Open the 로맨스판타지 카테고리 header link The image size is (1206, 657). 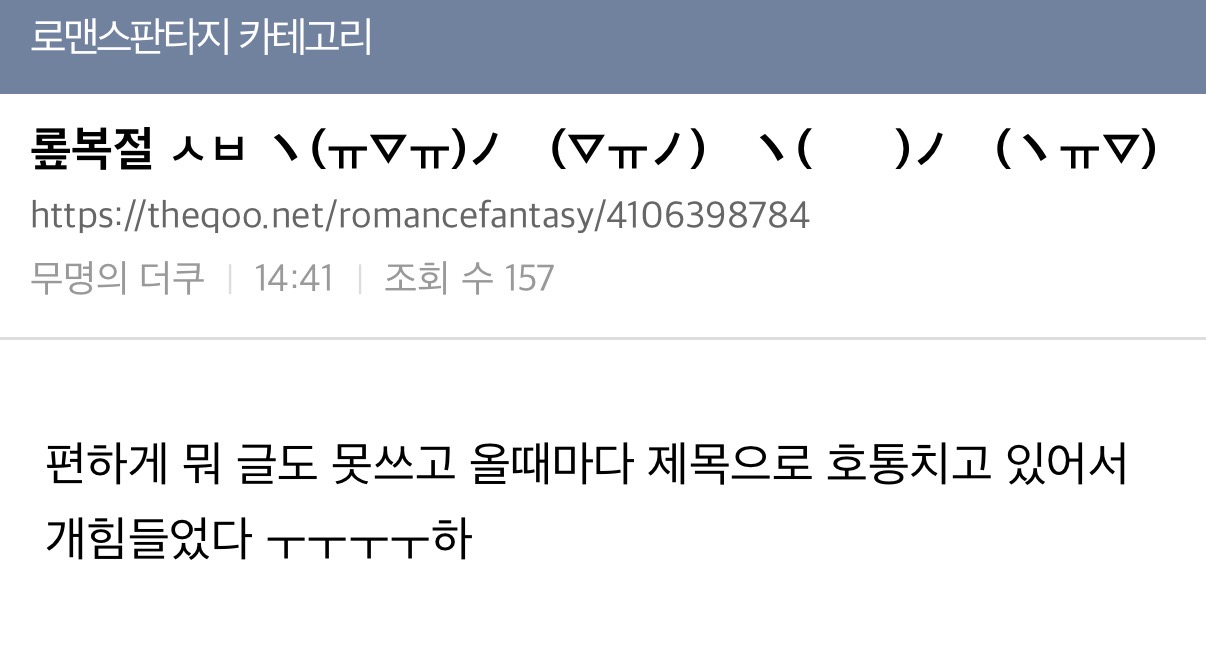[201, 37]
